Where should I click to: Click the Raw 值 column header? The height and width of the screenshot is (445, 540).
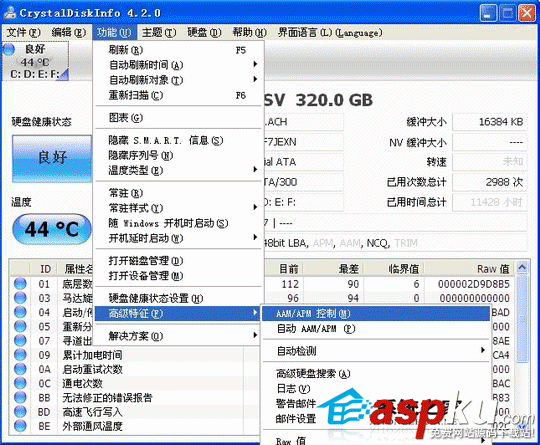click(x=469, y=269)
